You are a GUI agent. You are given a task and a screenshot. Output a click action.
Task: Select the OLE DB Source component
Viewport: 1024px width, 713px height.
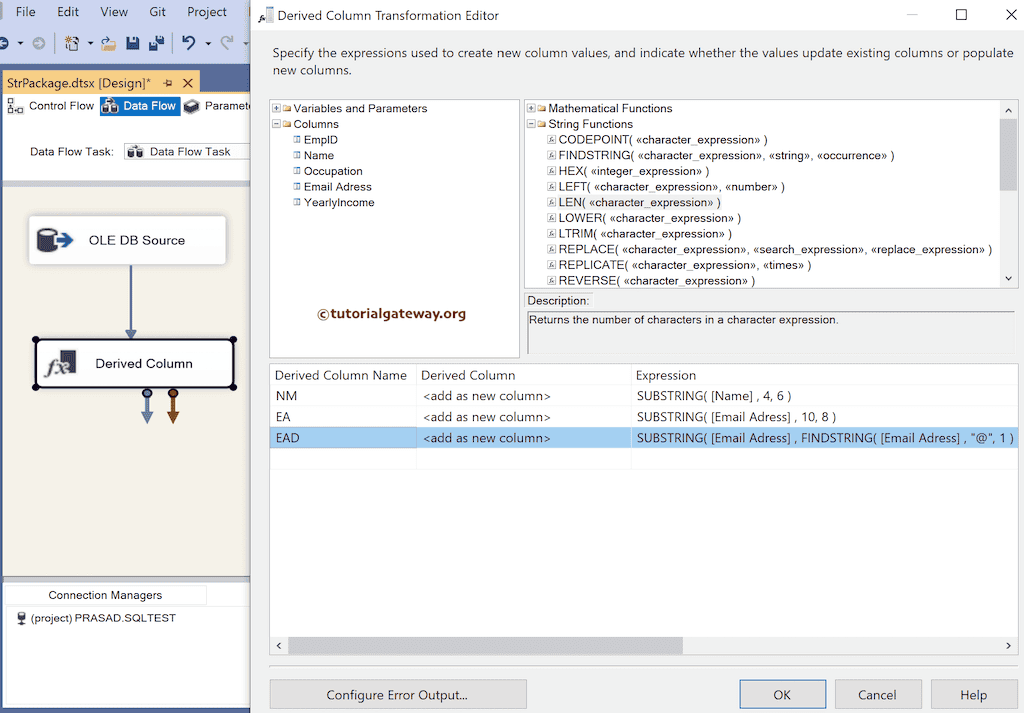tap(127, 240)
